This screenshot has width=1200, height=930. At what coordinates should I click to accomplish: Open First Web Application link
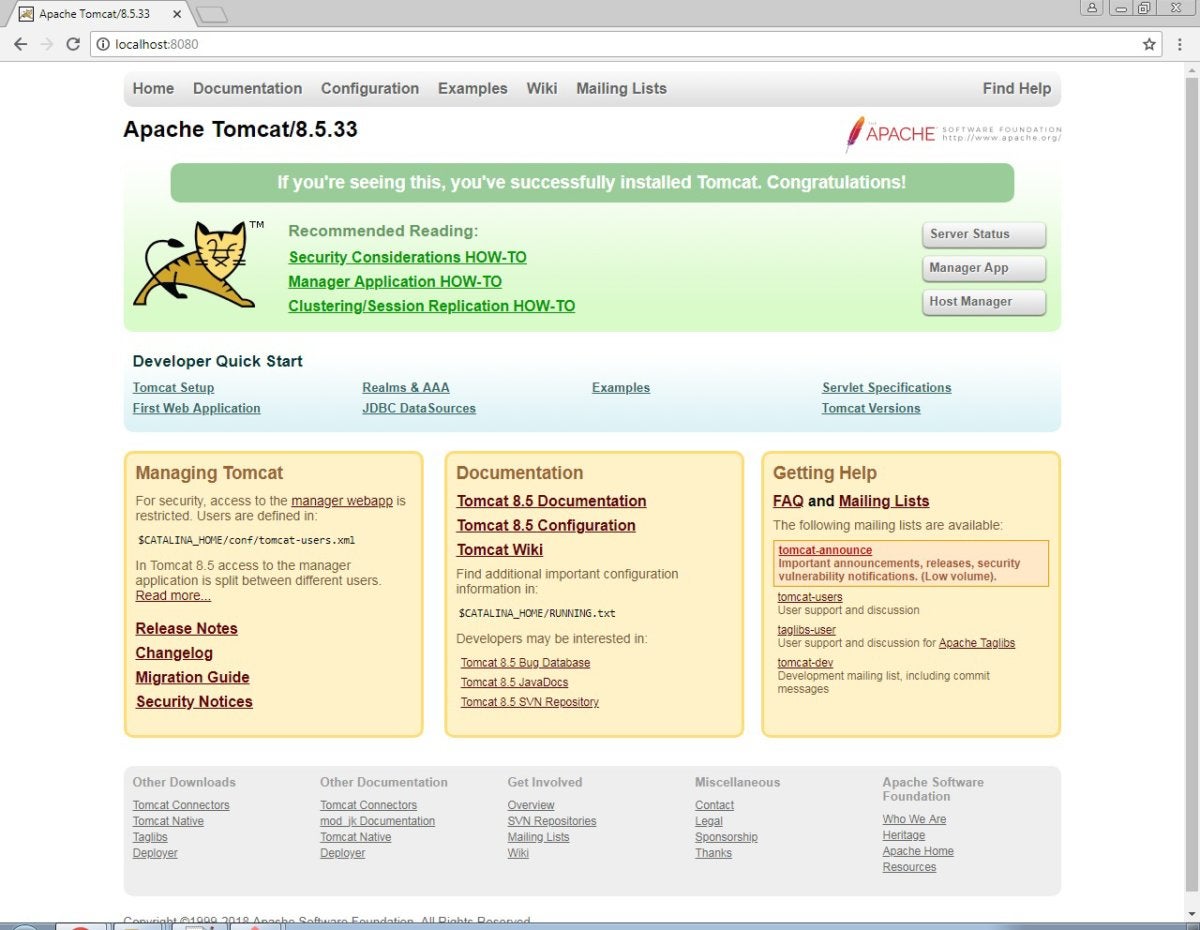click(x=196, y=408)
